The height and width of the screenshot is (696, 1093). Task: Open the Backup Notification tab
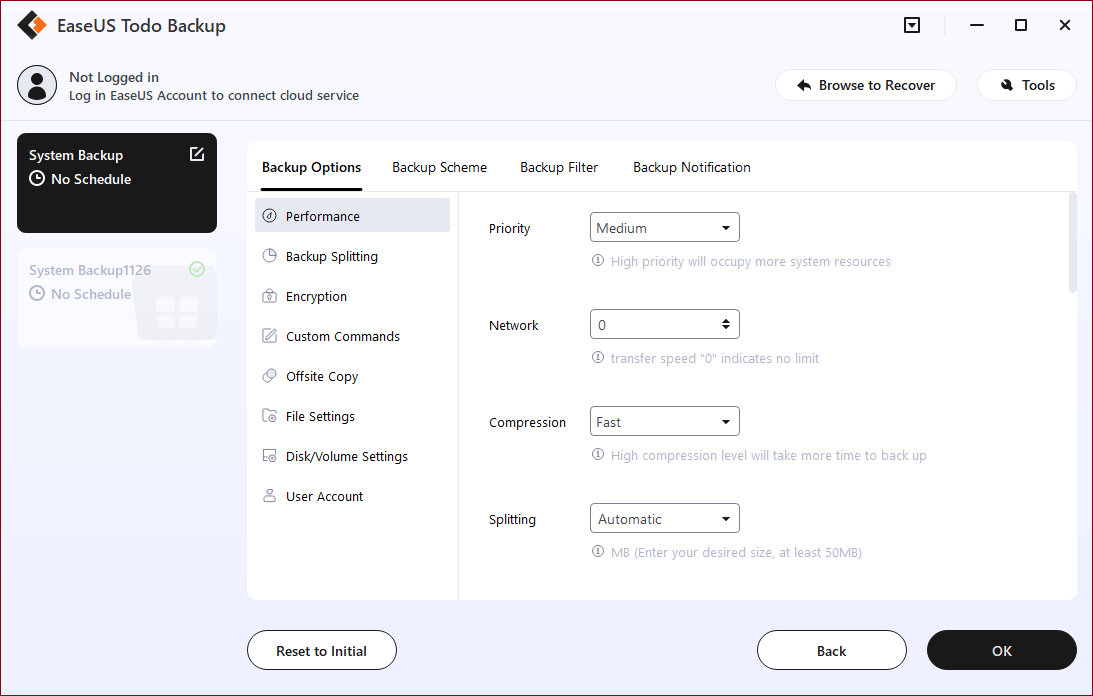tap(691, 167)
